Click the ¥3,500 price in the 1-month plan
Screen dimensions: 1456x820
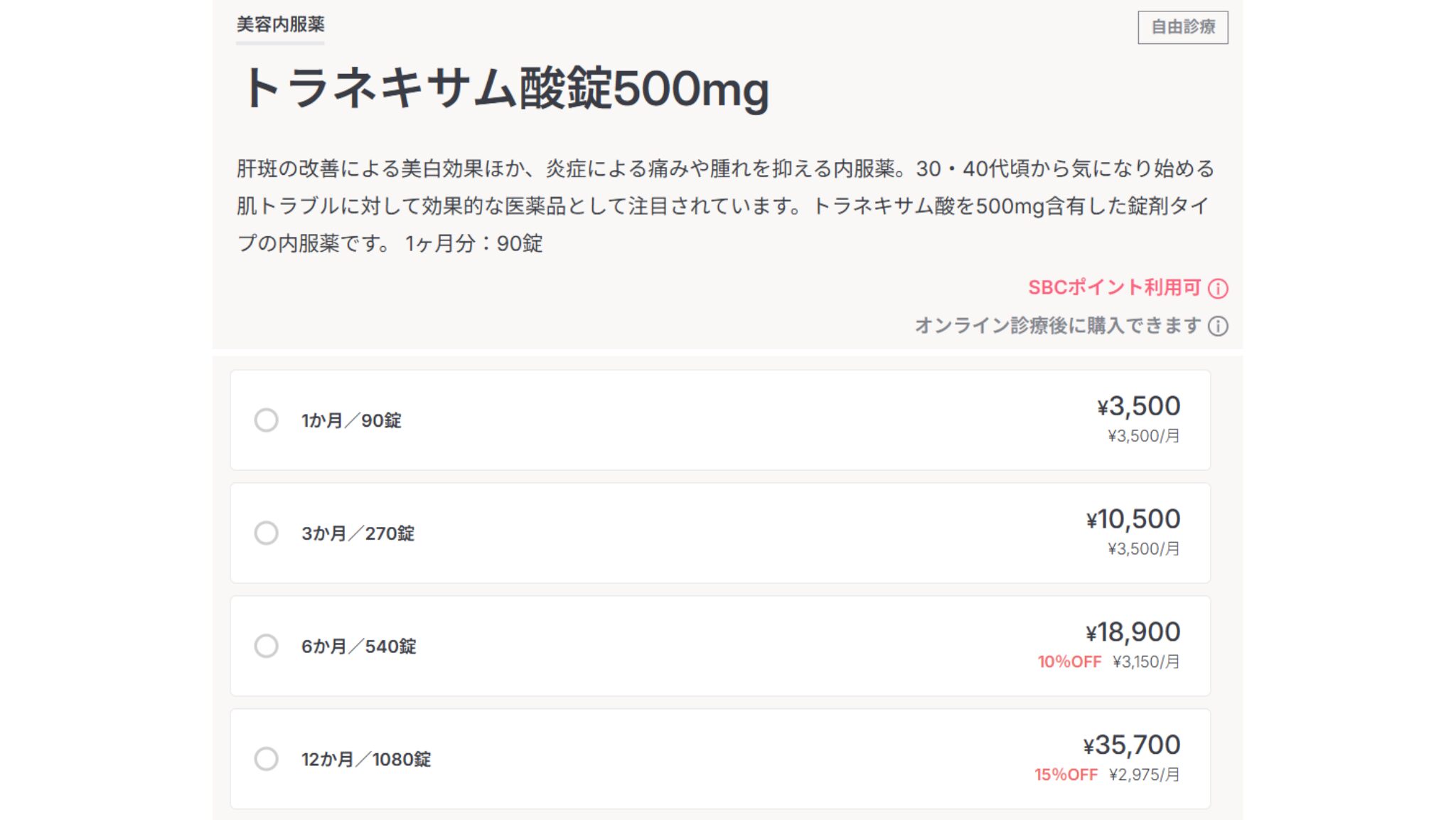[1138, 406]
